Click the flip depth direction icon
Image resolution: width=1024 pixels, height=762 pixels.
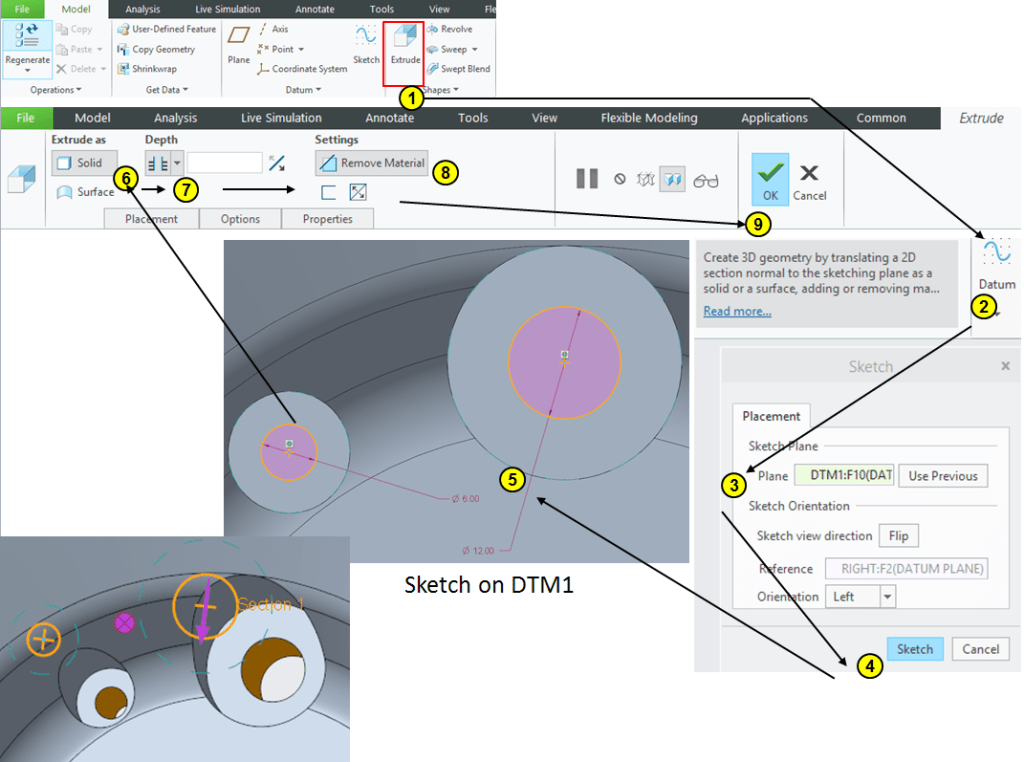coord(277,163)
